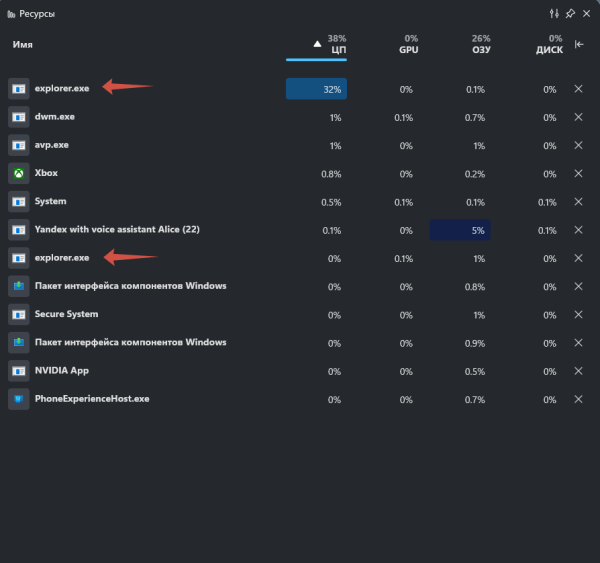Close the Xbox process using its X
This screenshot has width=600, height=563.
(x=578, y=173)
